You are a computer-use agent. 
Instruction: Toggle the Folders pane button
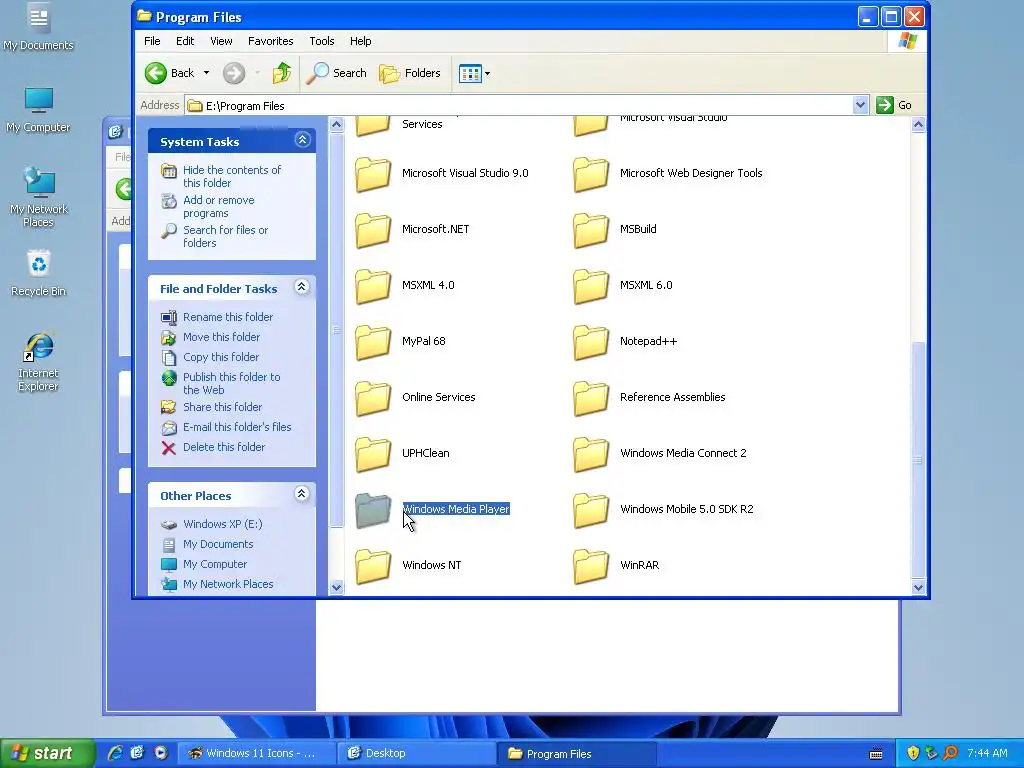[x=410, y=73]
